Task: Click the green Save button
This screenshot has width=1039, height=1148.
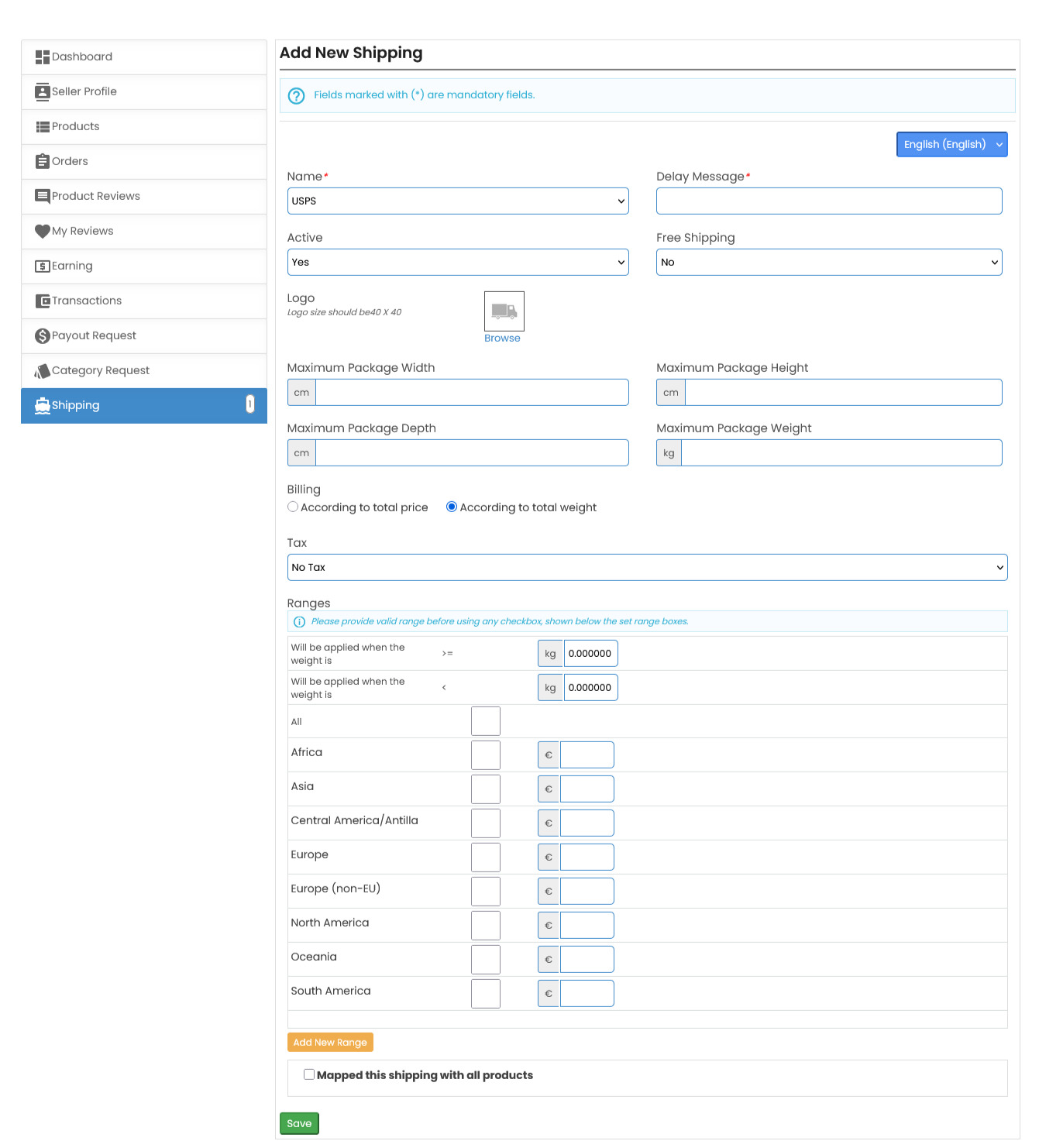Action: coord(299,1124)
